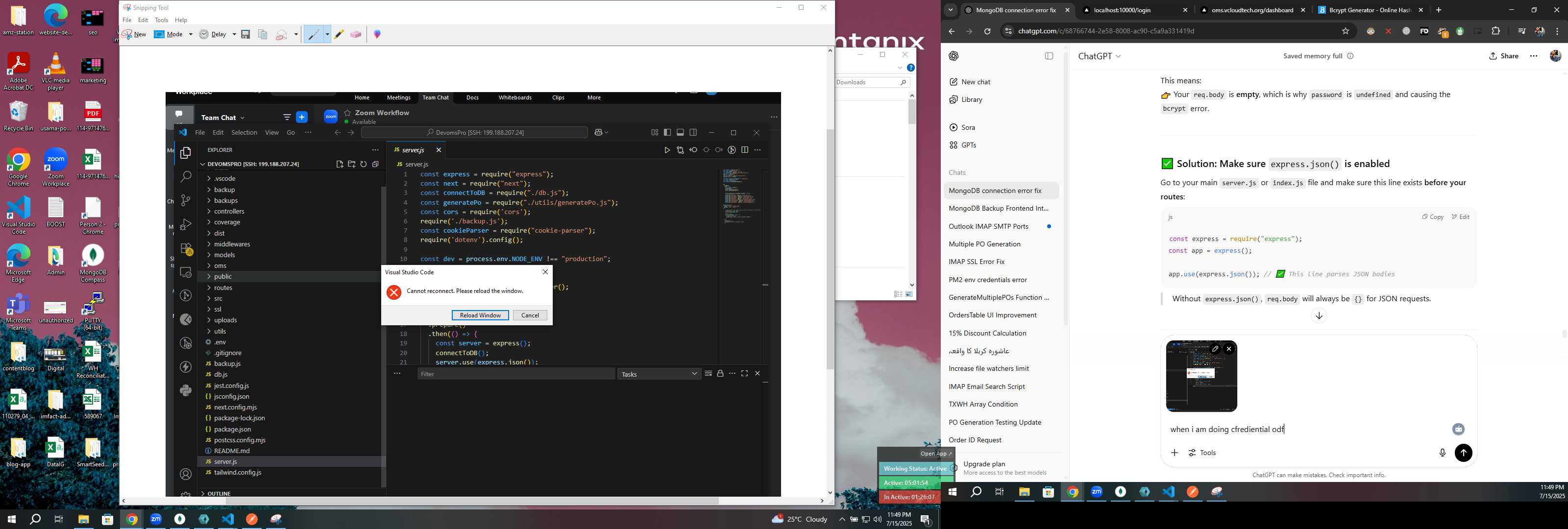Click the Snipping Tool vertical scrollbar

(x=830, y=248)
